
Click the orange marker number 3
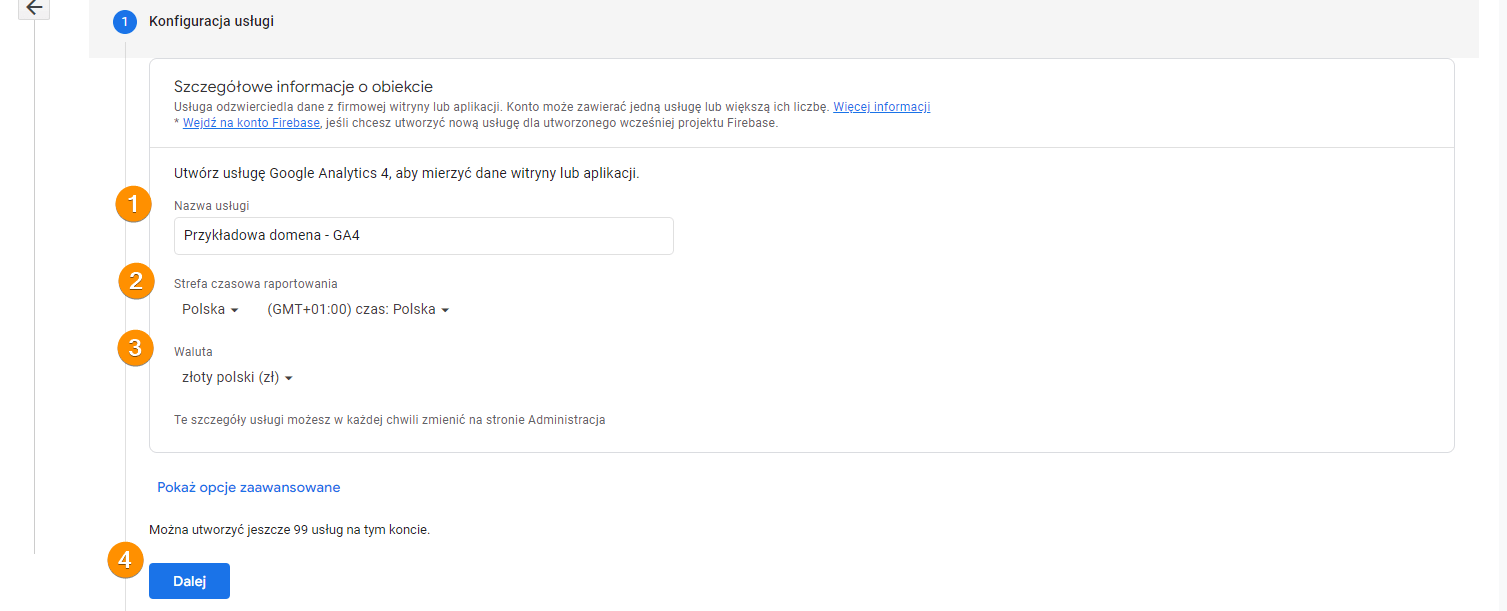135,348
